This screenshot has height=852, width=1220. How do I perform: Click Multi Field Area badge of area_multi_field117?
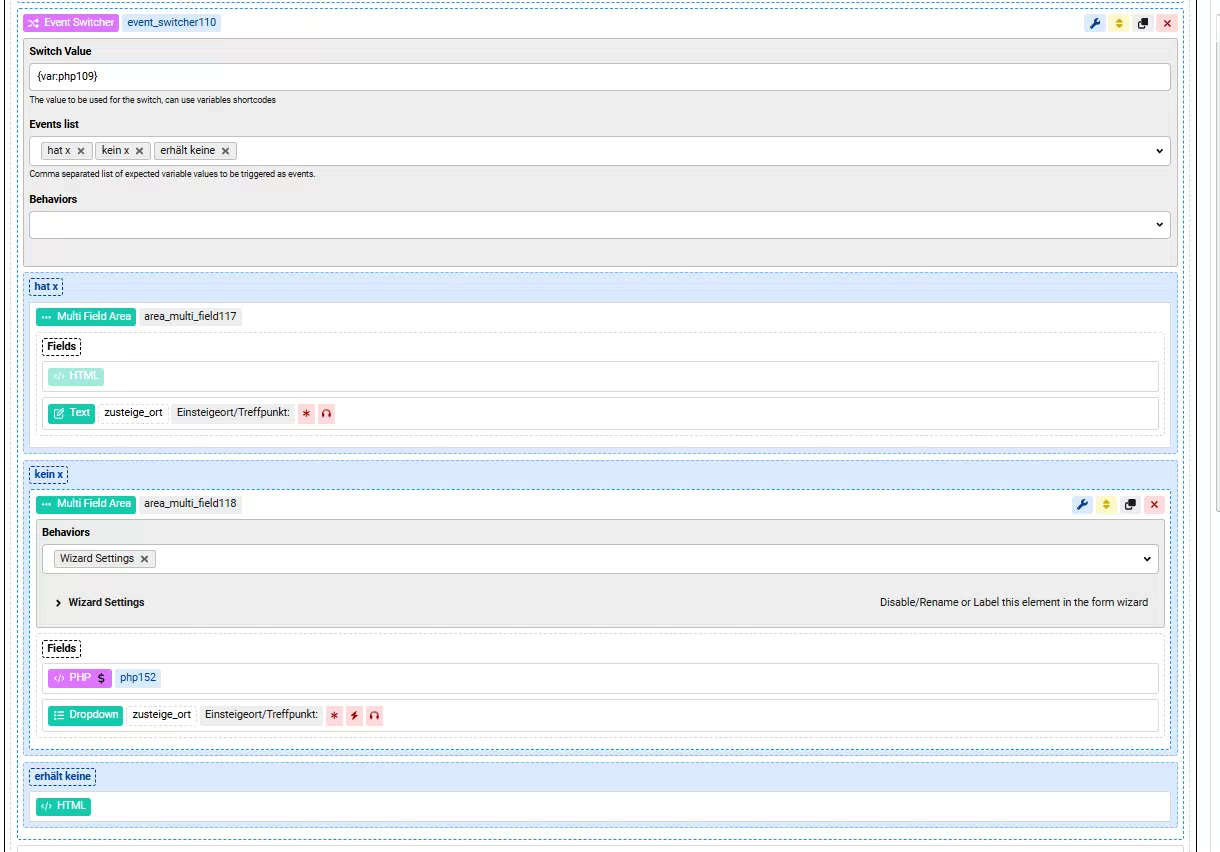pyautogui.click(x=86, y=316)
